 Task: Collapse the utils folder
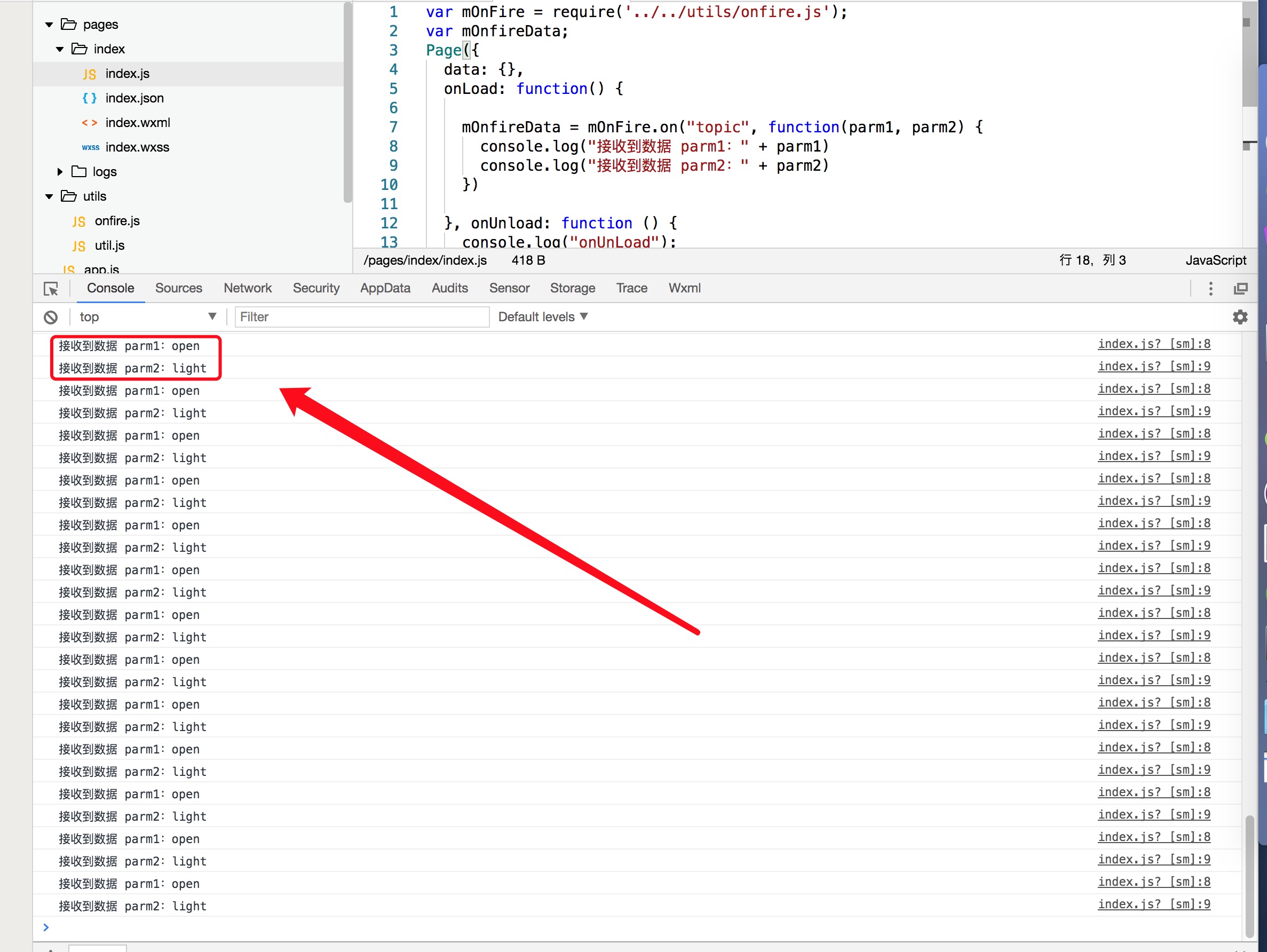(x=49, y=196)
